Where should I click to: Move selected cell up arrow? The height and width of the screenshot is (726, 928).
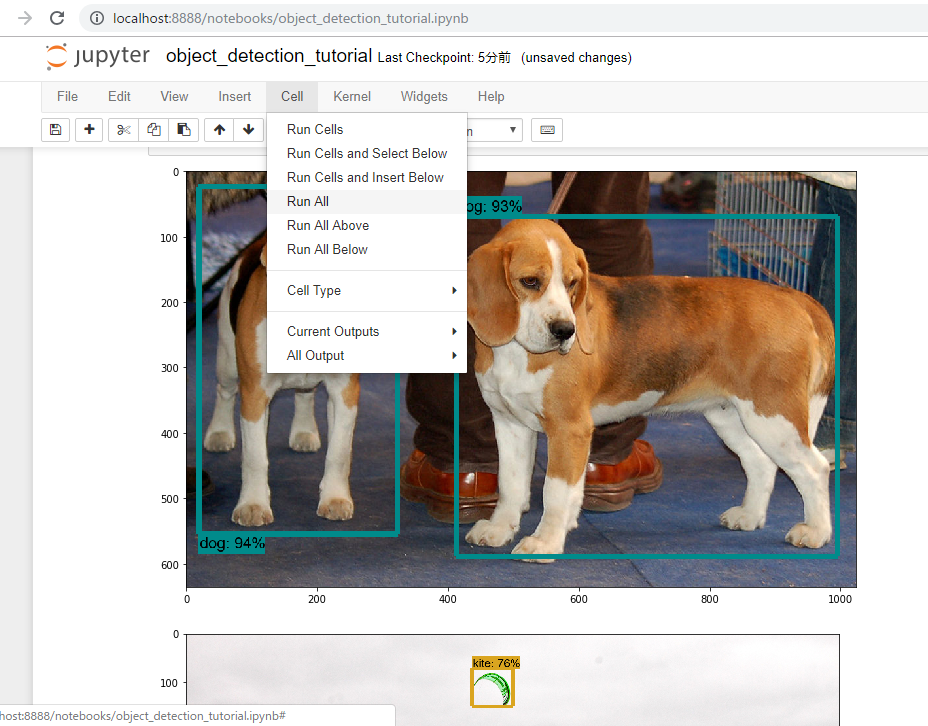coord(219,129)
